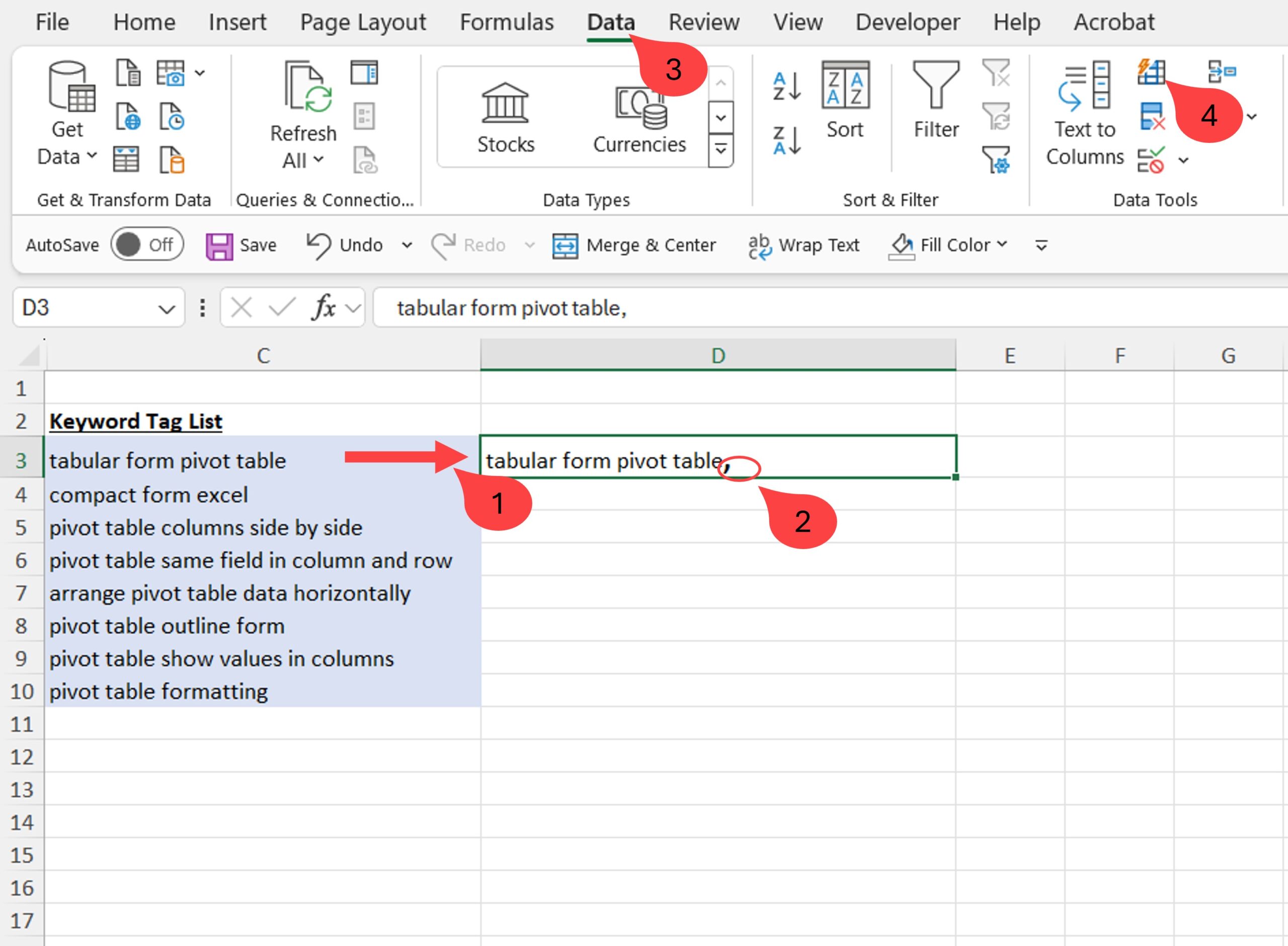Expand the Refresh All dropdown
The width and height of the screenshot is (1288, 946).
(x=318, y=161)
